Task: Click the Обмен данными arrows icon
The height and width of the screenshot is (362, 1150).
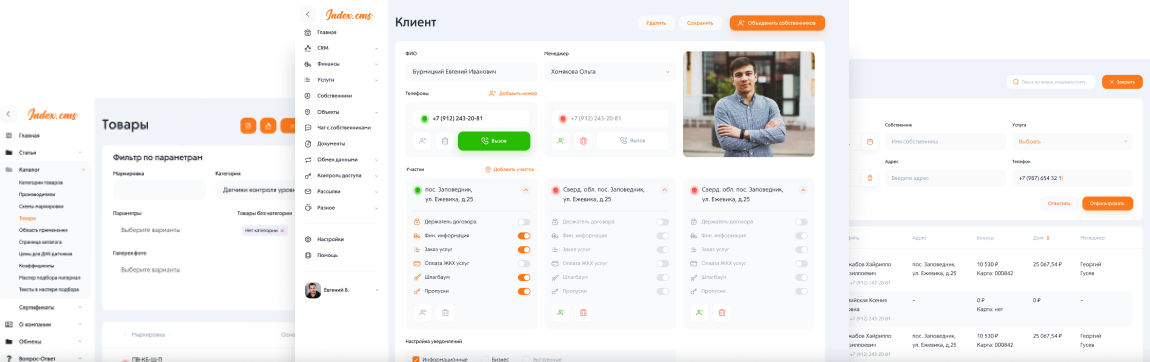Action: coord(308,160)
